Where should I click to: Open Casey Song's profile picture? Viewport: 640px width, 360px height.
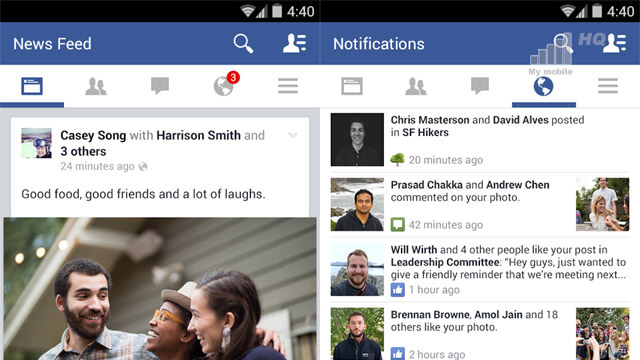tap(36, 143)
